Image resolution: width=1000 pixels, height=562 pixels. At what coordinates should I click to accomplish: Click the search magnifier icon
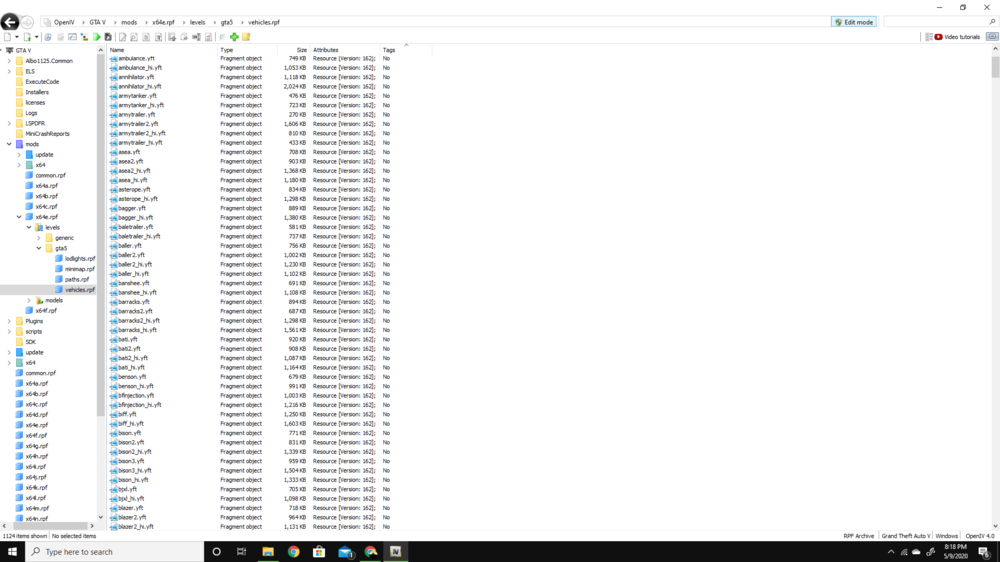point(992,22)
